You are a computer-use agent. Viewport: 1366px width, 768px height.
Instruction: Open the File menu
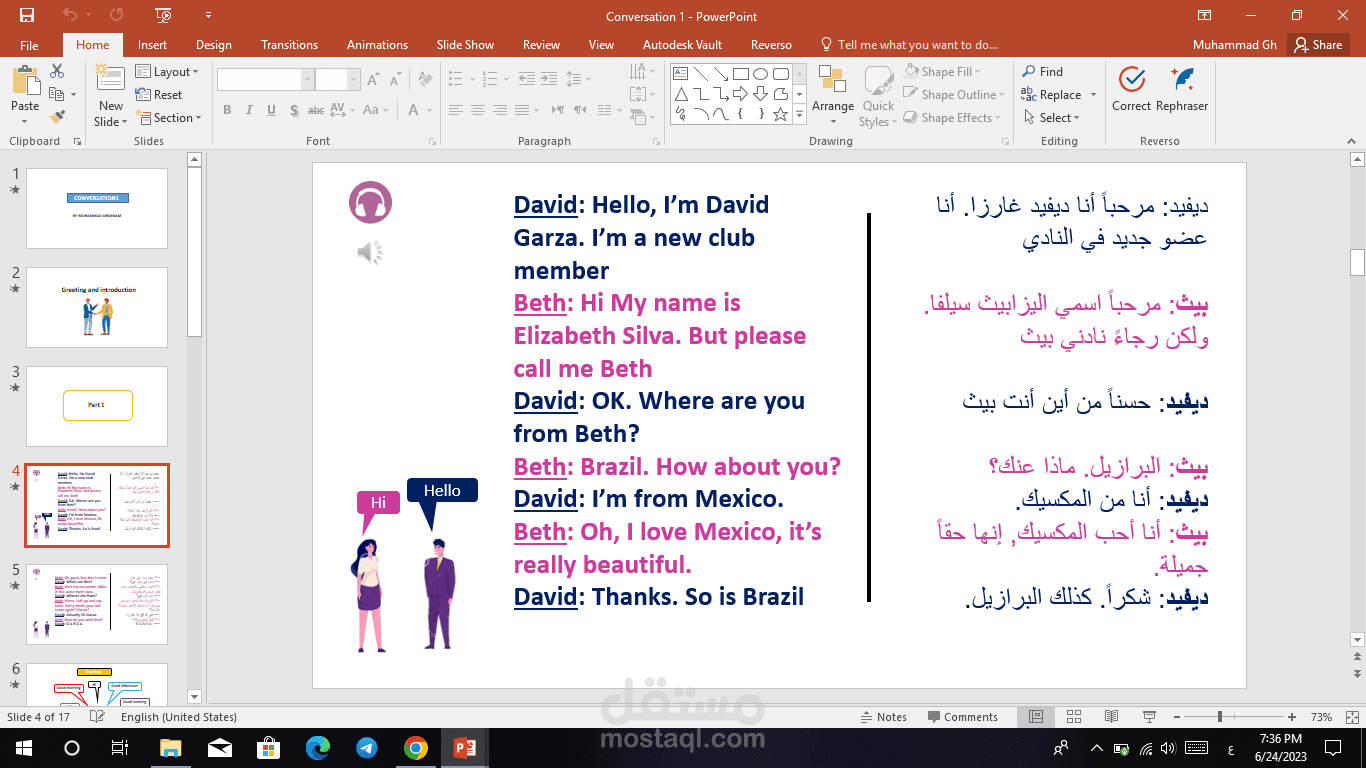point(29,45)
